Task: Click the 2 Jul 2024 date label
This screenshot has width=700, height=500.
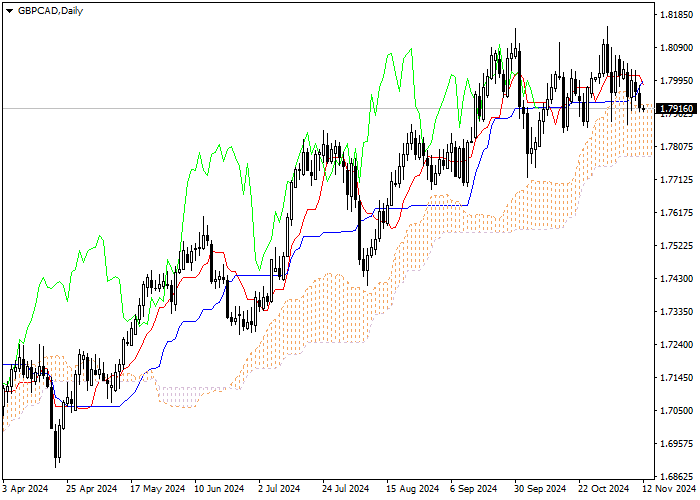Action: tap(279, 489)
